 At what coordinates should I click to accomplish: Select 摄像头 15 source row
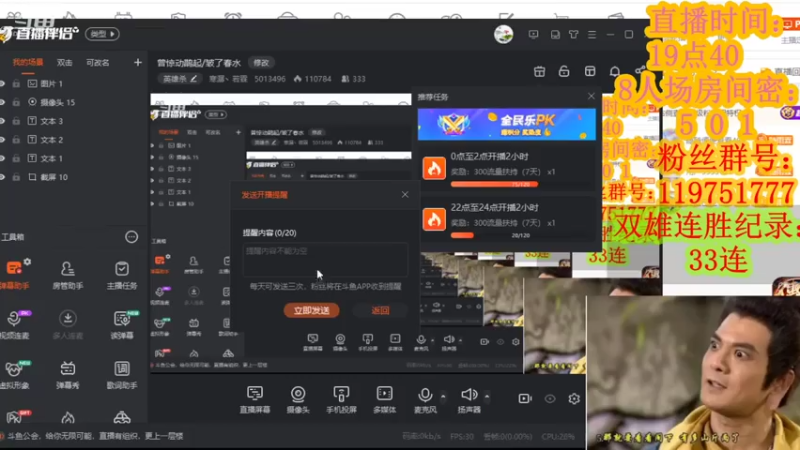tap(74, 102)
